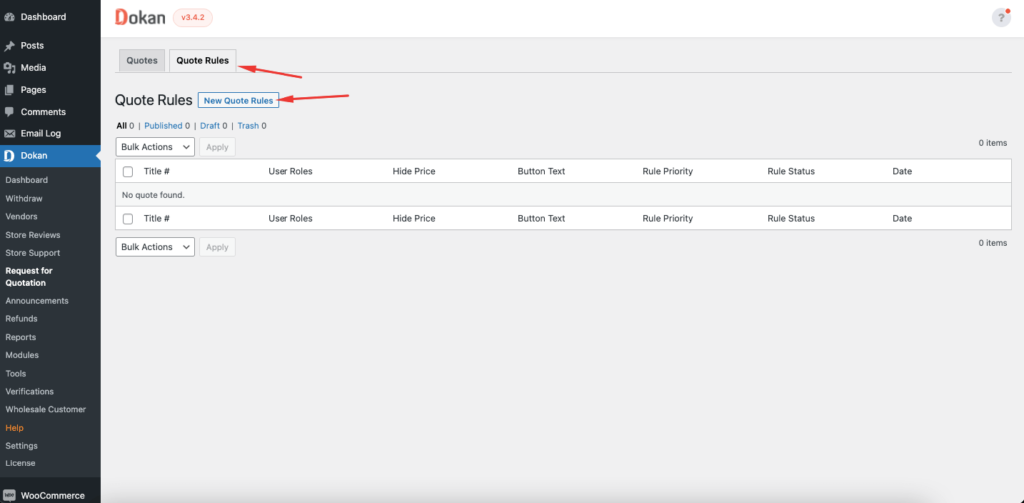
Task: Click the Dokan D icon in sidebar
Action: coord(9,155)
